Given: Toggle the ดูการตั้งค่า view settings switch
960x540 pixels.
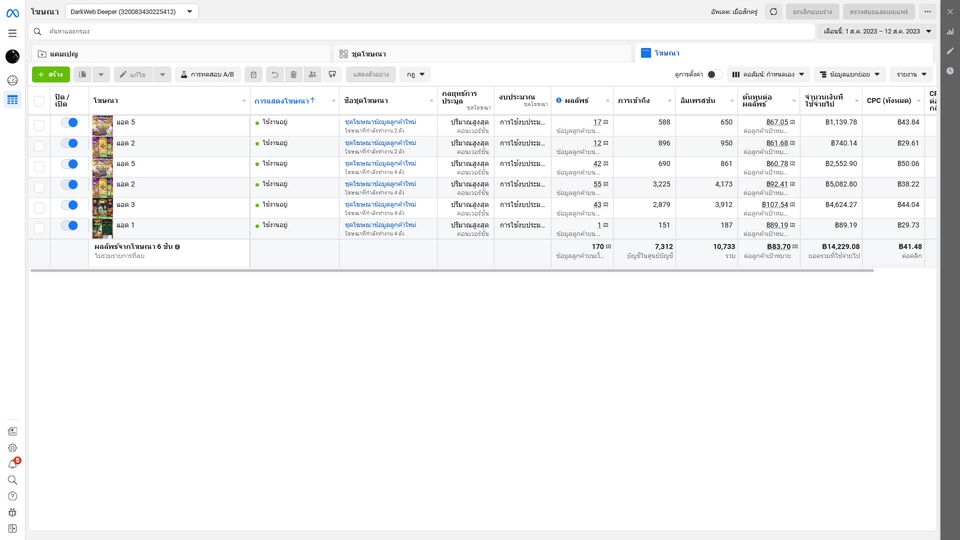Looking at the screenshot, I should (714, 74).
